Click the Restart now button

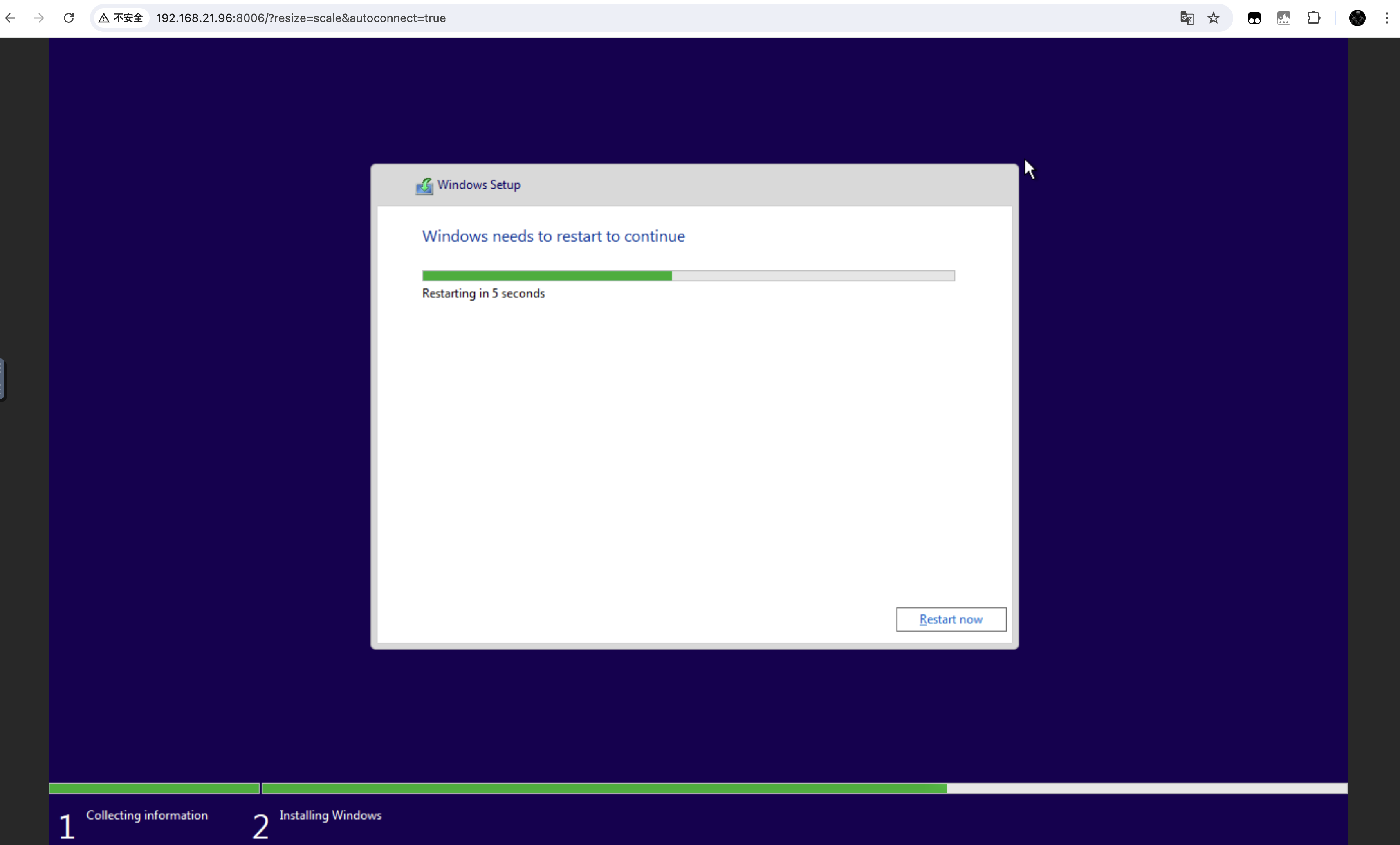tap(951, 619)
